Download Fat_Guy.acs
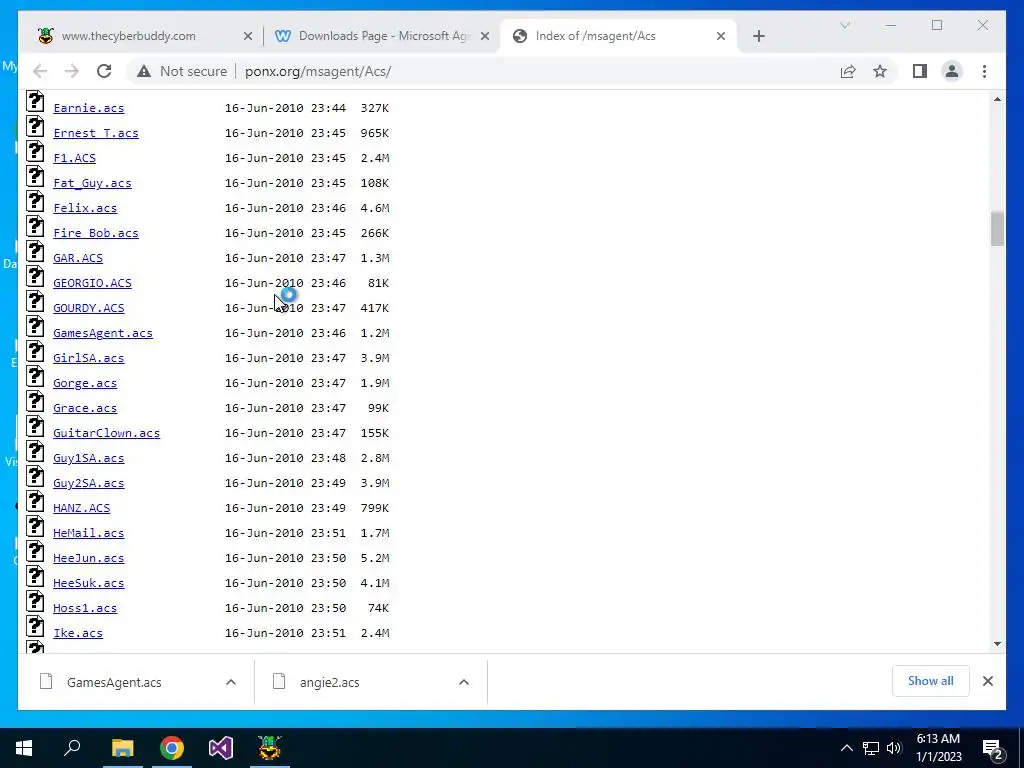 (x=92, y=184)
